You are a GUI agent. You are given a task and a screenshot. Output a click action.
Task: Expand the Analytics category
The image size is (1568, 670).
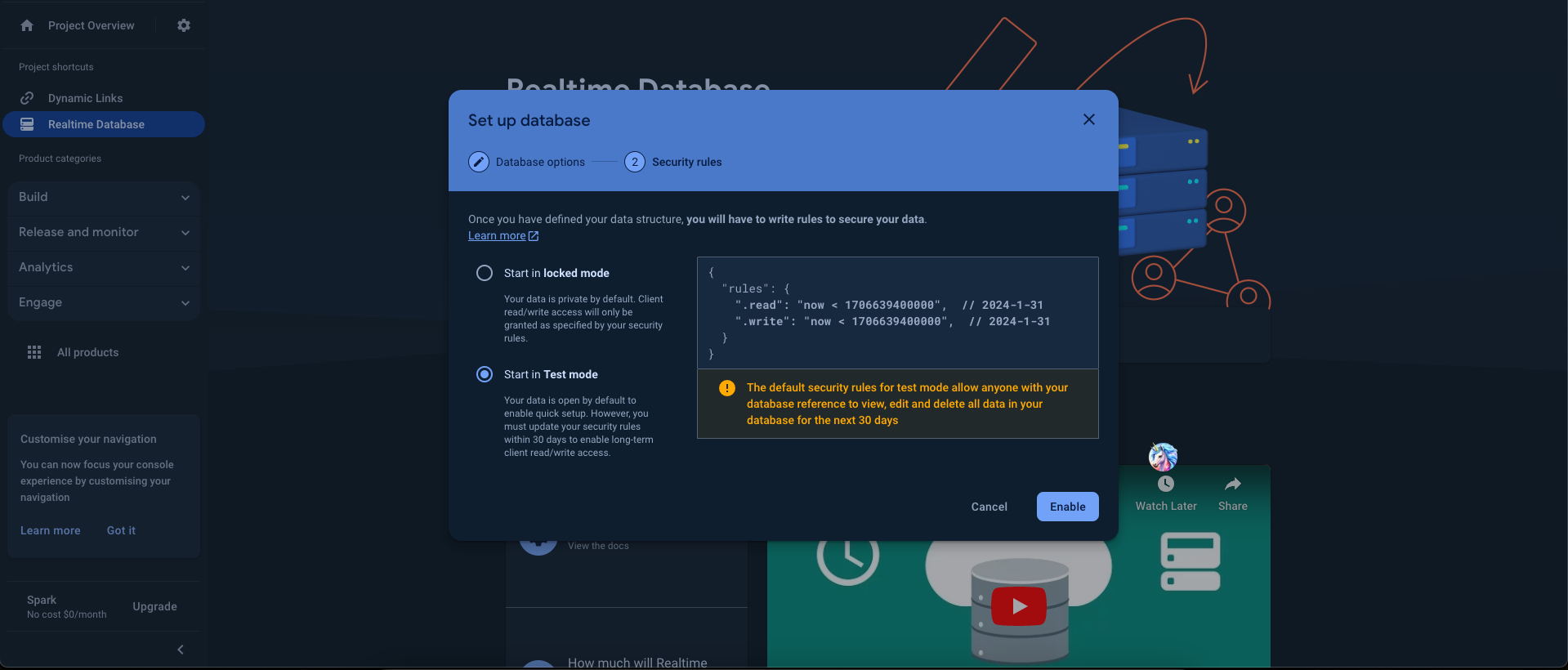(104, 267)
